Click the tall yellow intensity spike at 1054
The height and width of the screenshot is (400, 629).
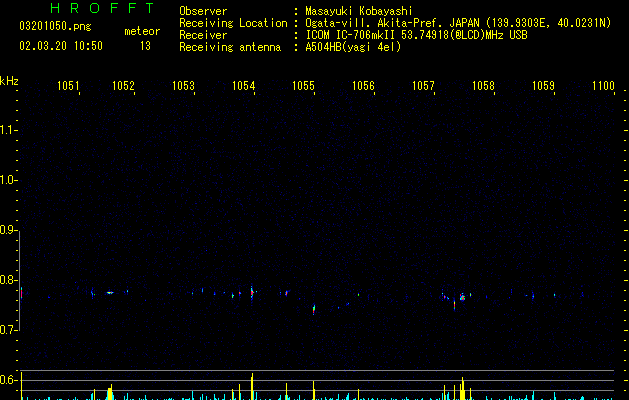click(252, 386)
